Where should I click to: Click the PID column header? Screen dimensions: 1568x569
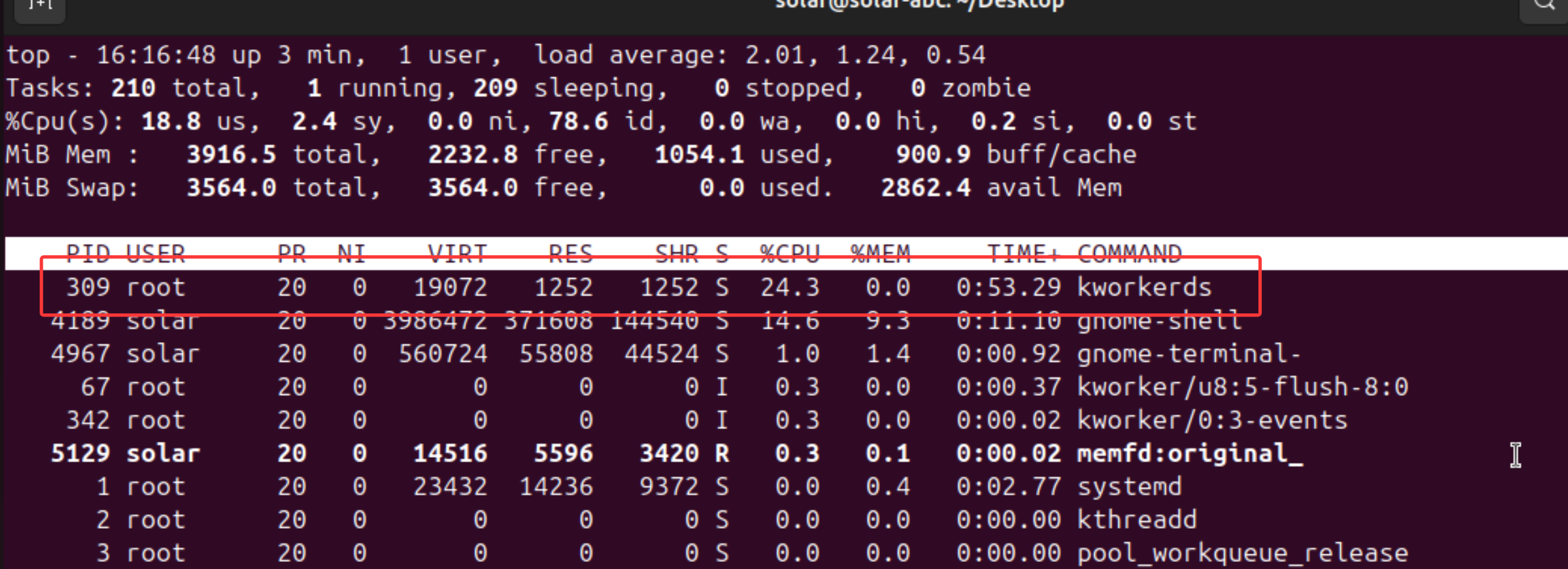88,254
